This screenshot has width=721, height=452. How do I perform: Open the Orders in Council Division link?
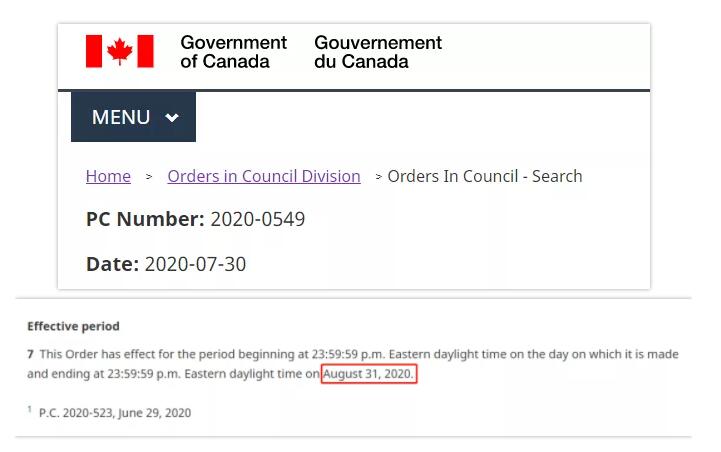point(263,176)
